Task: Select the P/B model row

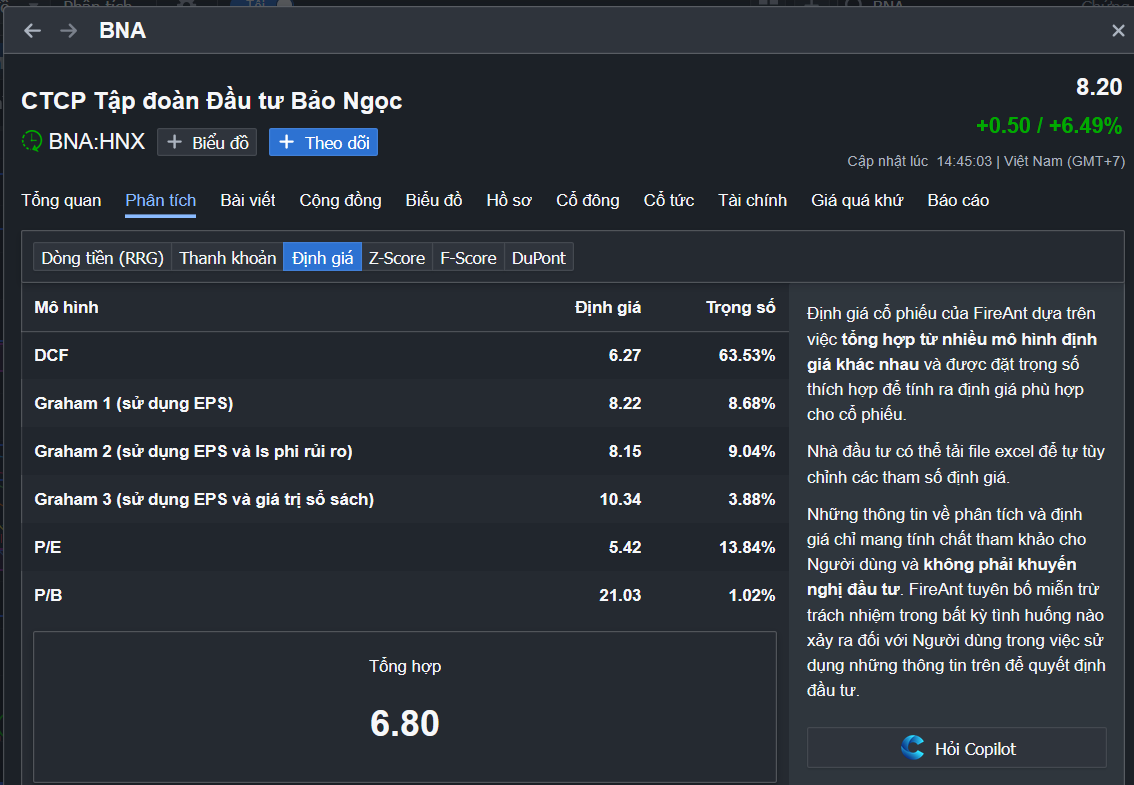Action: click(405, 595)
